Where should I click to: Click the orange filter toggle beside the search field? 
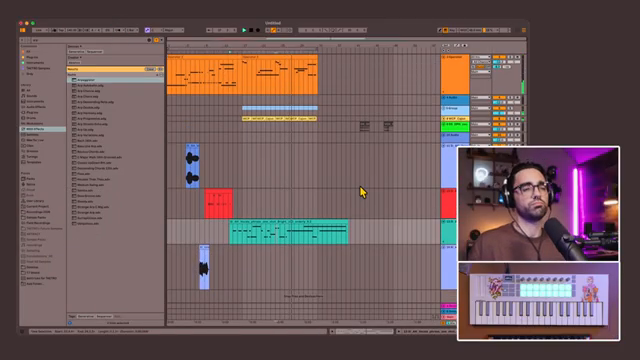tap(156, 40)
